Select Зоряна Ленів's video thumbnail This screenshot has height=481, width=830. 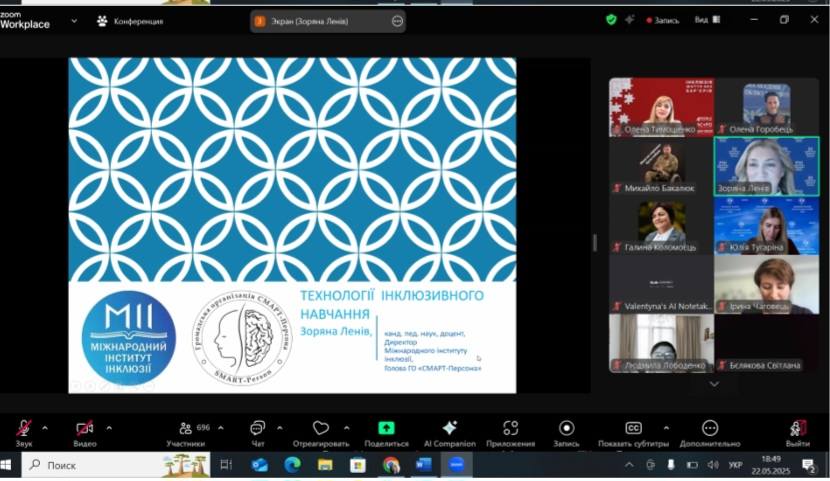pyautogui.click(x=766, y=165)
